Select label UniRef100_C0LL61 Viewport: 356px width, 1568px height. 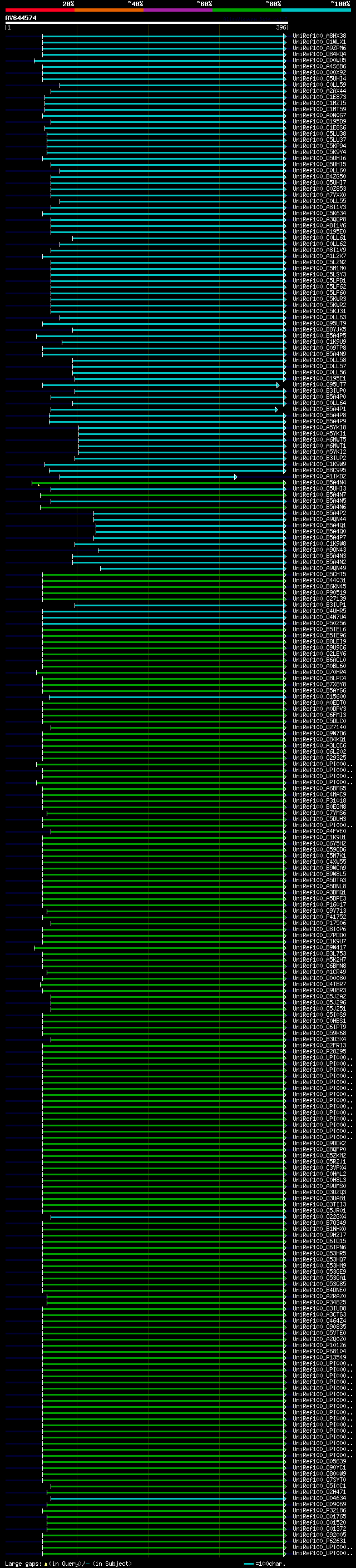(319, 238)
